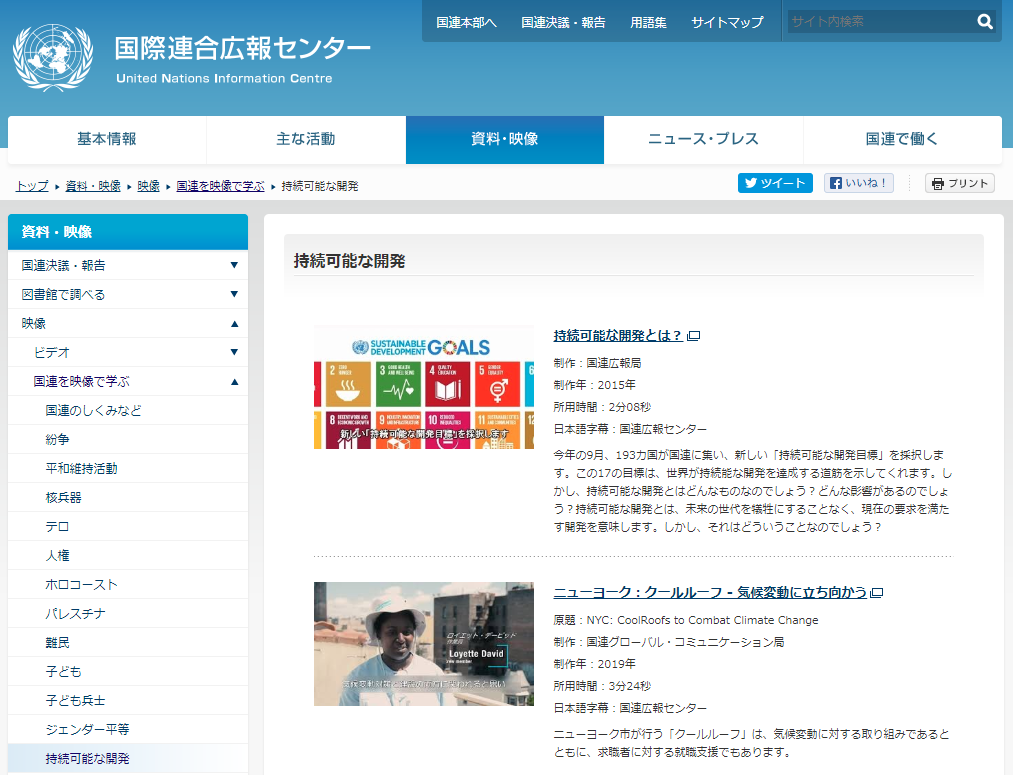Click the external link icon beside 持続可能な開発とは？
The image size is (1013, 775).
[694, 336]
